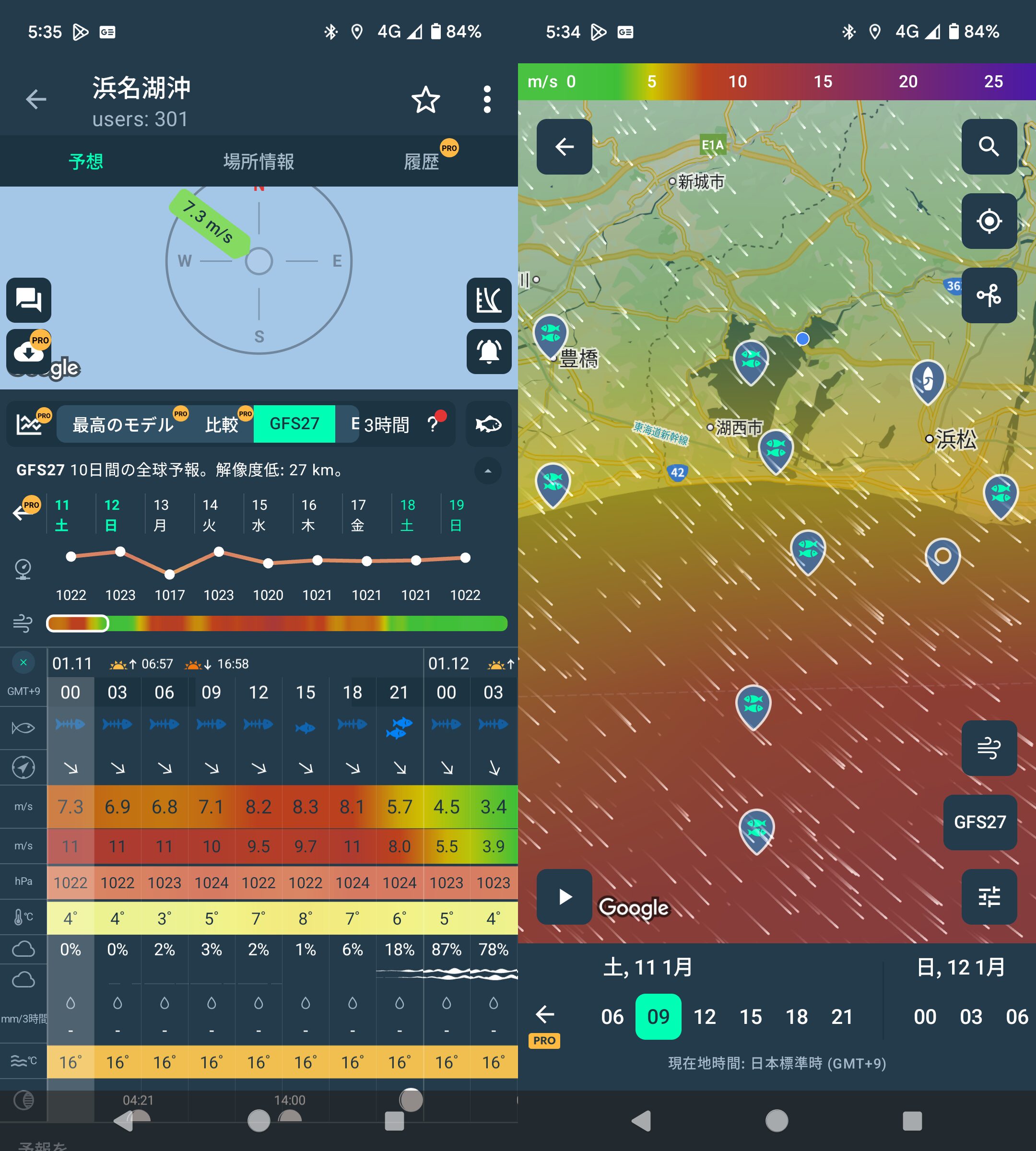
Task: Open the 履歴 tab
Action: click(x=422, y=162)
